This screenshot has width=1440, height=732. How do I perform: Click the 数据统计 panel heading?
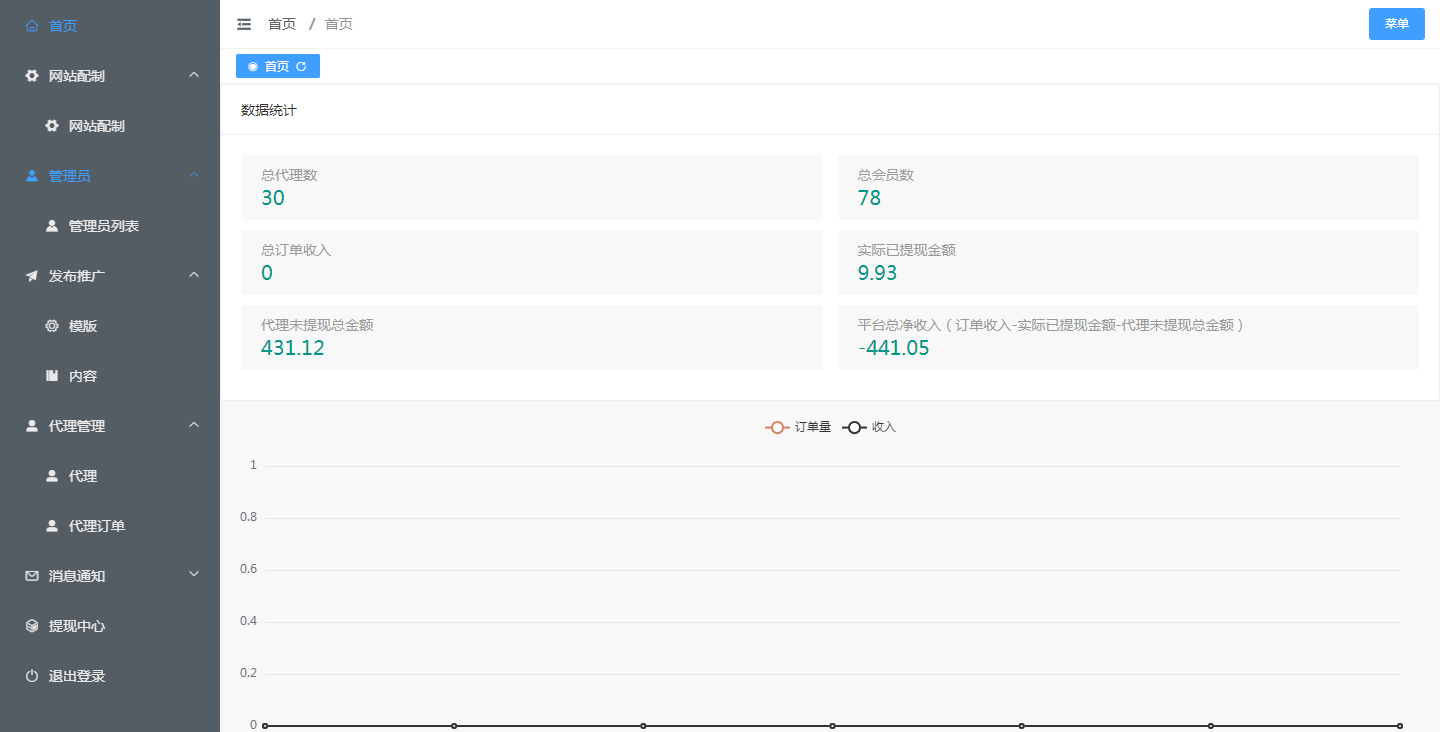coord(269,110)
